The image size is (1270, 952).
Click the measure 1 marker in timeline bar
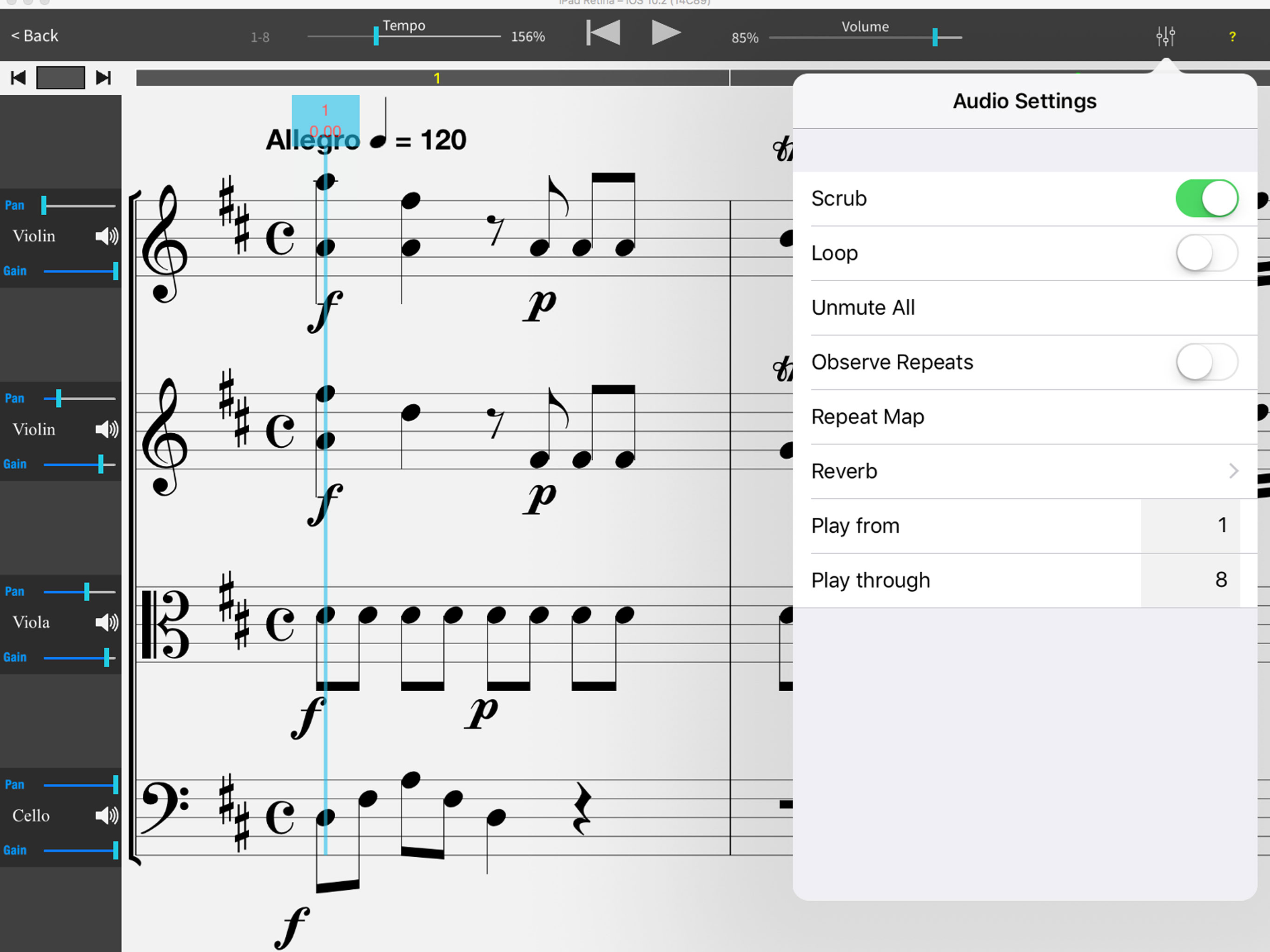437,78
